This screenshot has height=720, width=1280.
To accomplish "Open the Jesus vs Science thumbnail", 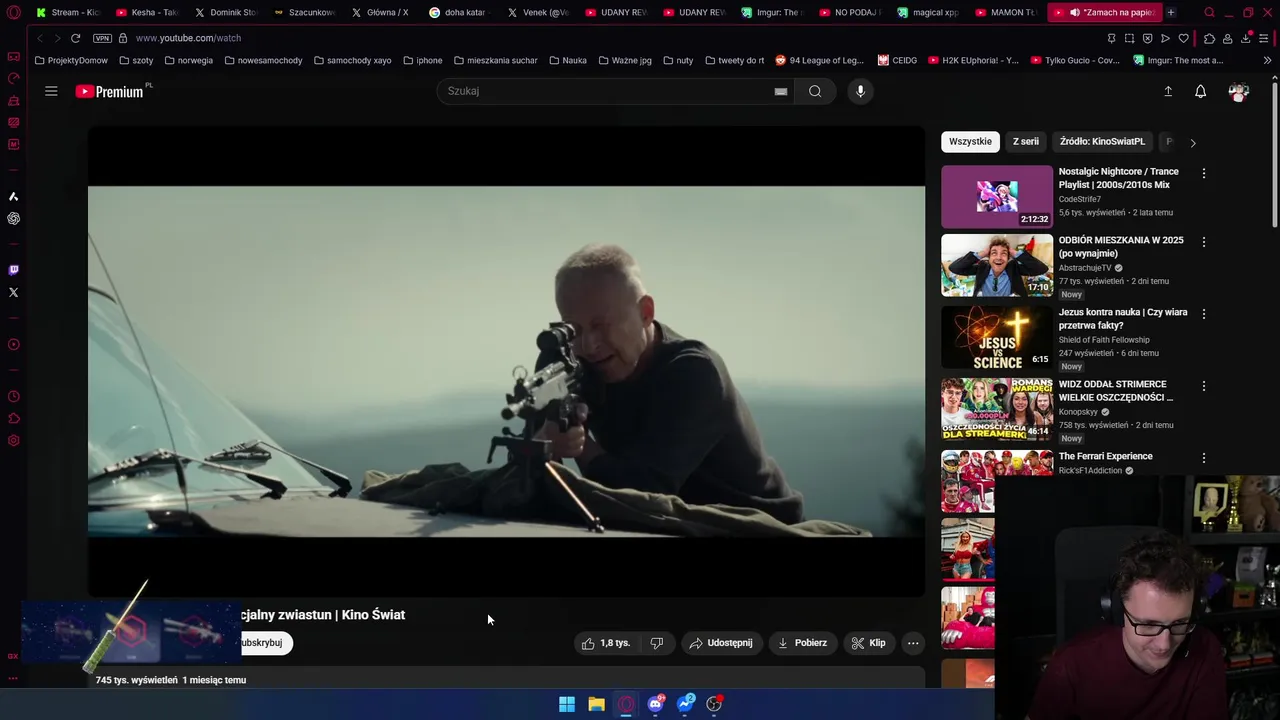I will coord(997,337).
